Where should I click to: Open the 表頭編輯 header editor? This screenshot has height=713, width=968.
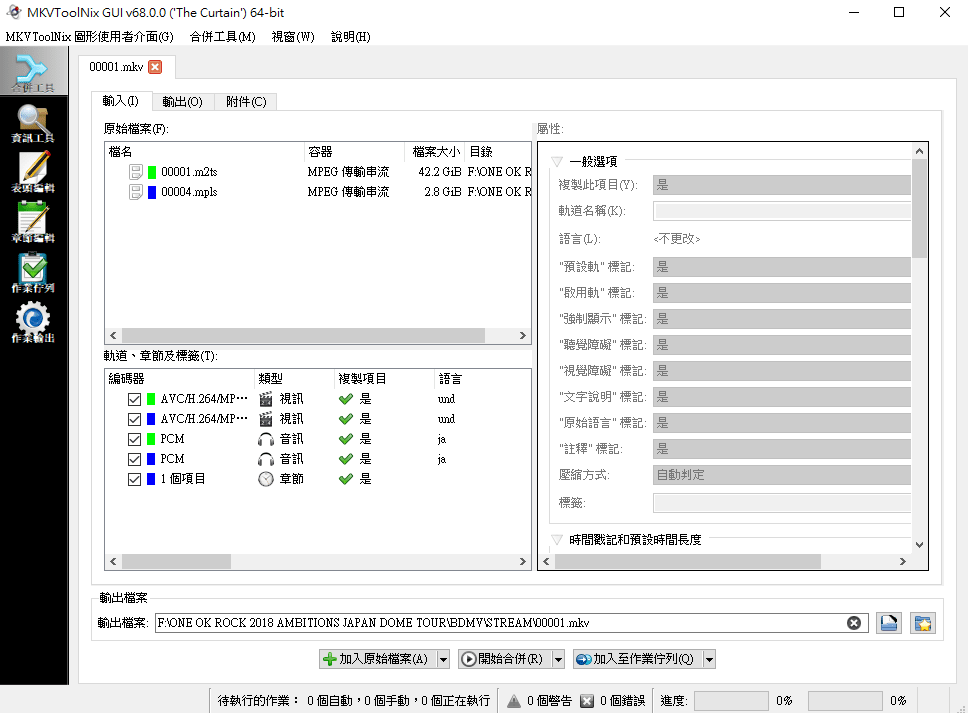(x=33, y=173)
